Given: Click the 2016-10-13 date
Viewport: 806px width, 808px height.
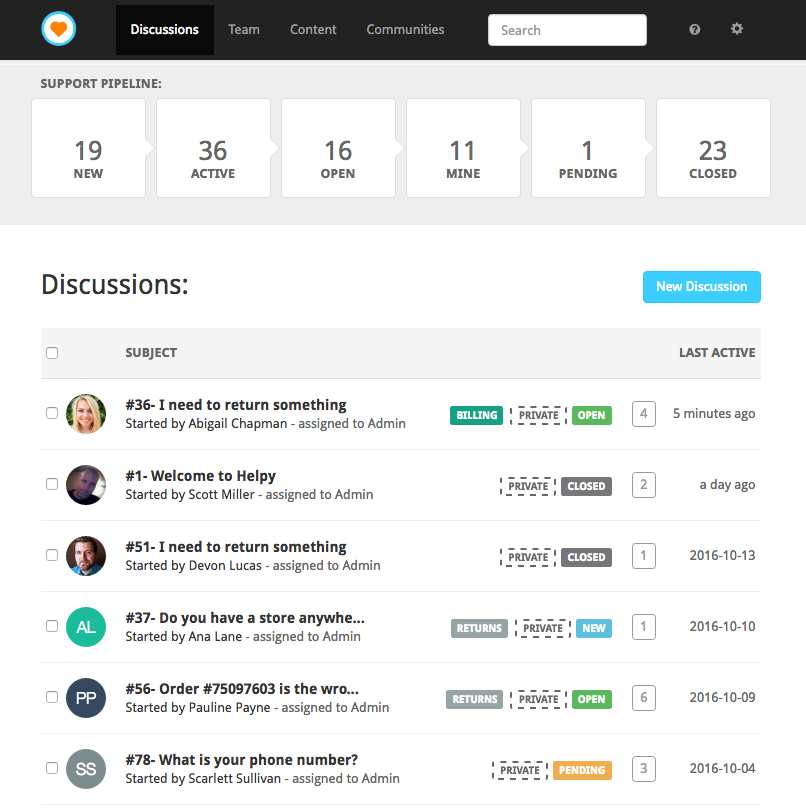Looking at the screenshot, I should click(x=722, y=556).
